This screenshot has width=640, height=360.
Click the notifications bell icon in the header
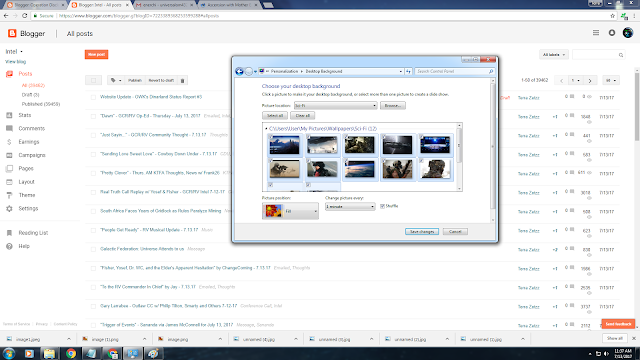coord(612,33)
